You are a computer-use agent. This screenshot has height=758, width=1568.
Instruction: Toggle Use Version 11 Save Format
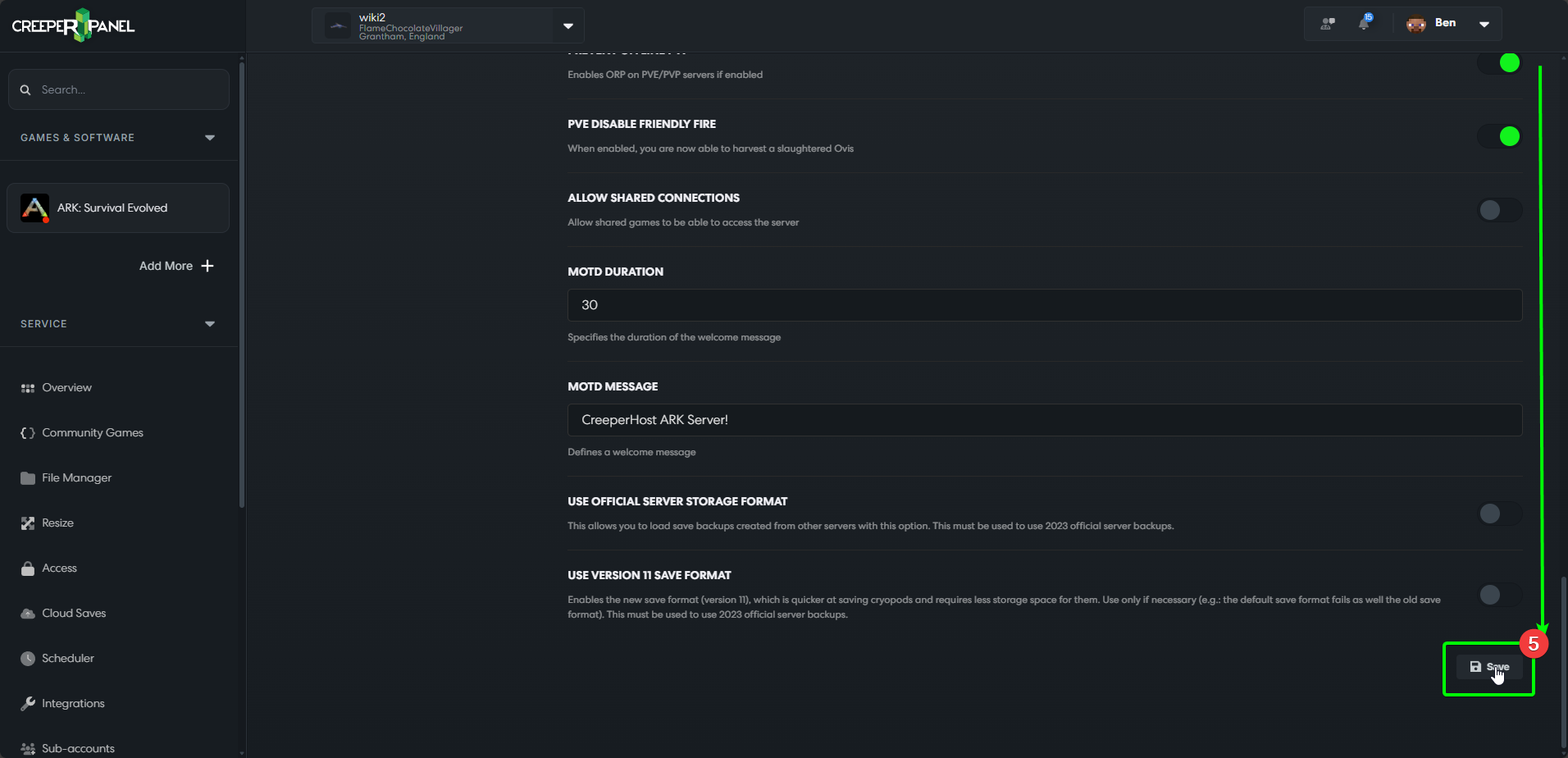1499,595
